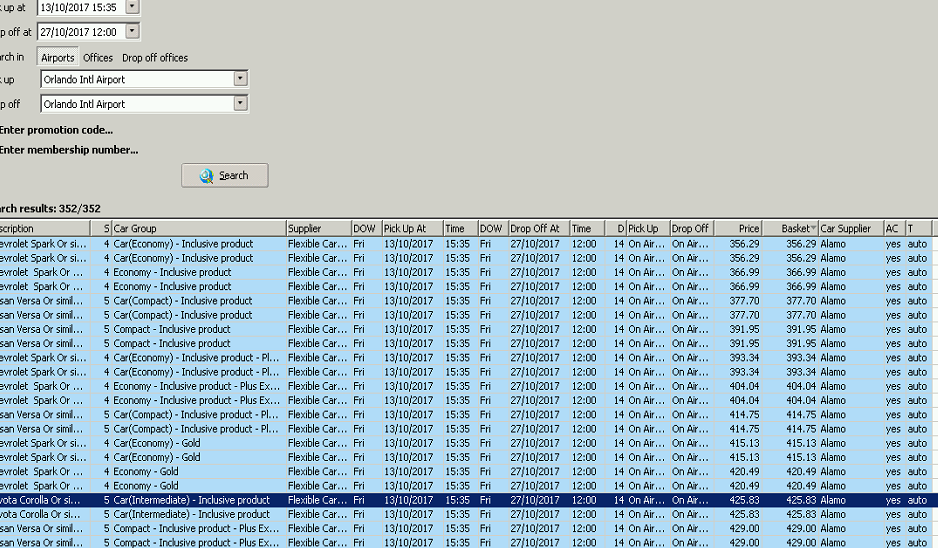Screen dimensions: 938x548
Task: Select the Drop off offices tab
Action: click(155, 58)
